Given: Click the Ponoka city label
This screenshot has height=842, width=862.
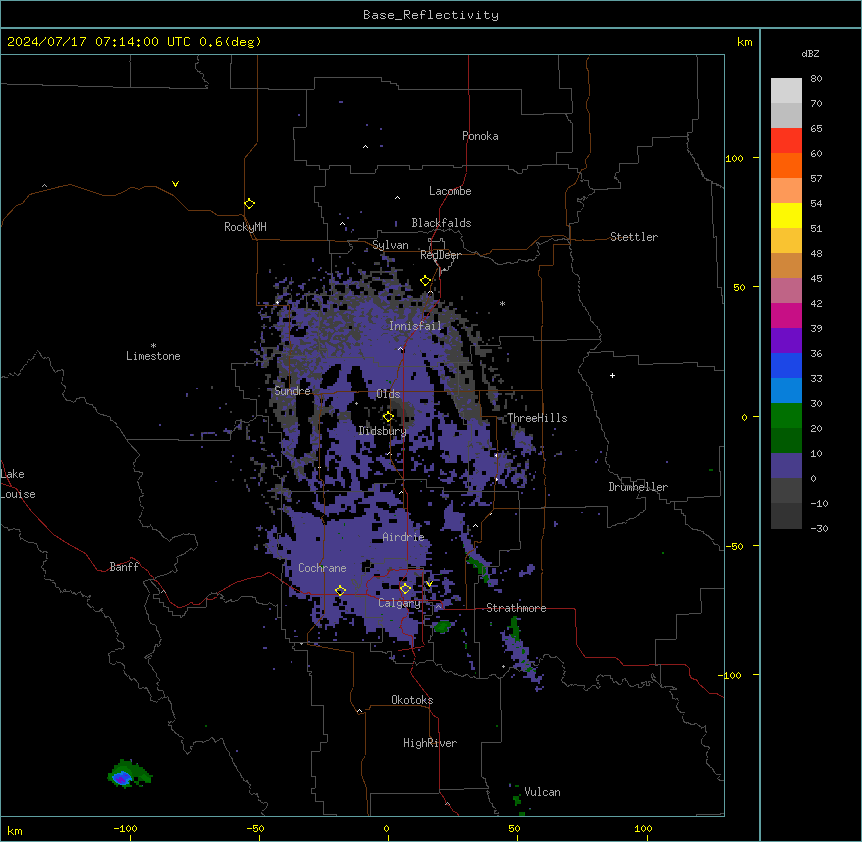Looking at the screenshot, I should 480,136.
